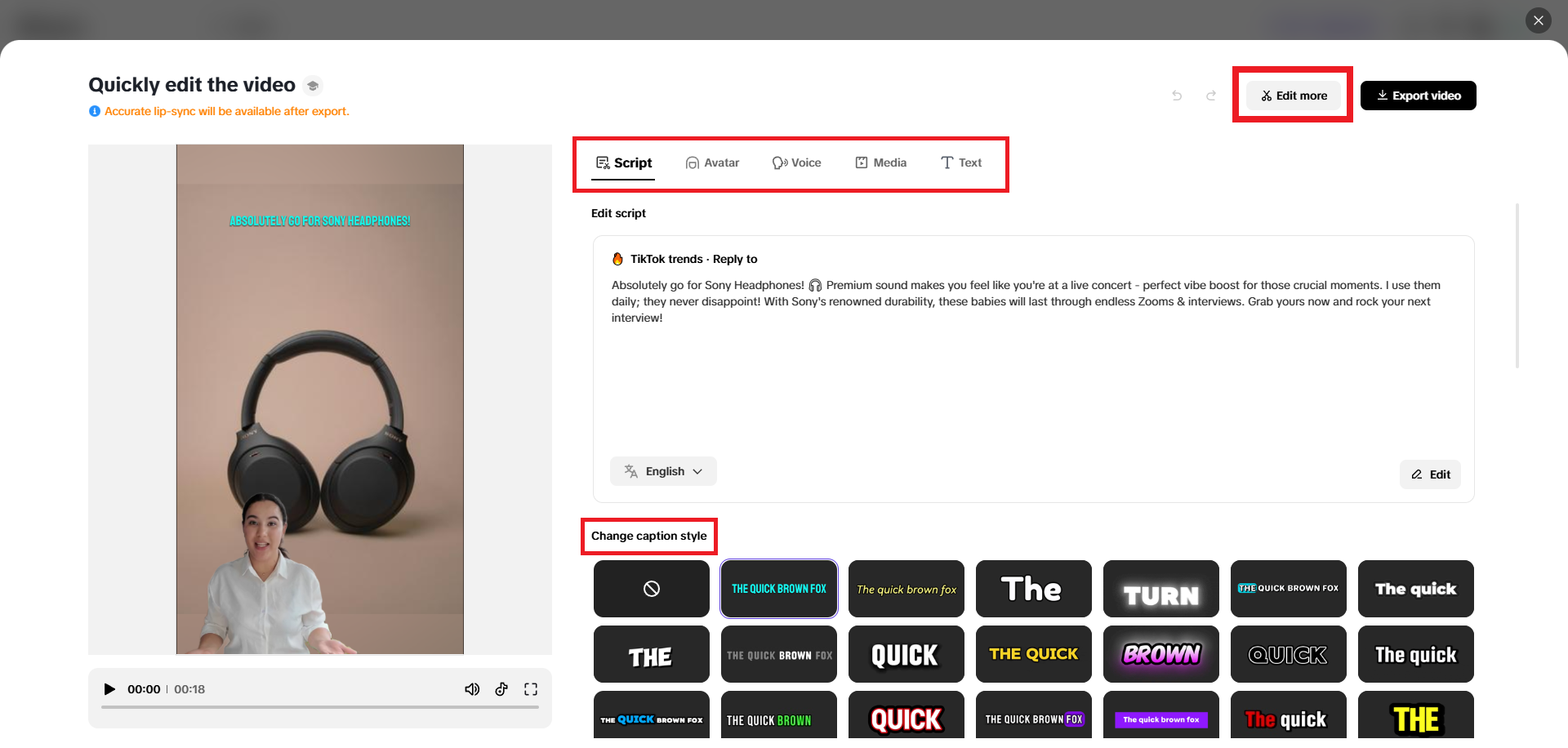This screenshot has height=748, width=1568.
Task: Click the Export video button
Action: pos(1418,96)
